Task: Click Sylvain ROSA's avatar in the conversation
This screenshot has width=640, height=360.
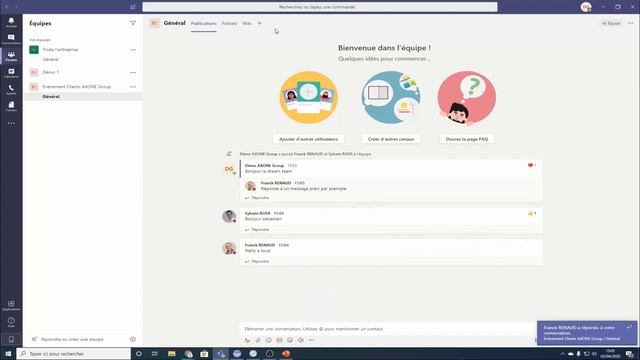Action: (229, 216)
